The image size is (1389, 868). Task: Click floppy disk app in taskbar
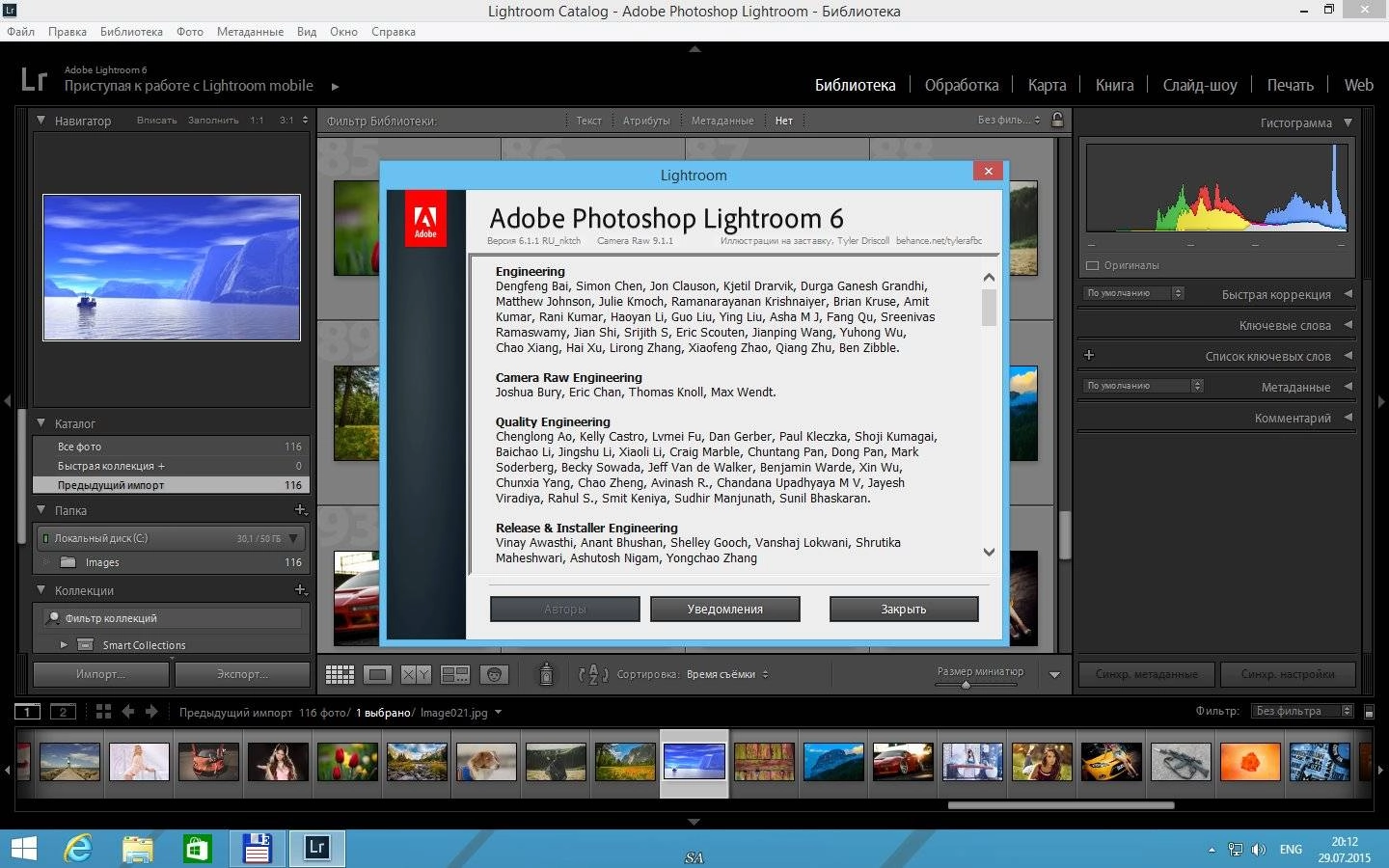(258, 849)
